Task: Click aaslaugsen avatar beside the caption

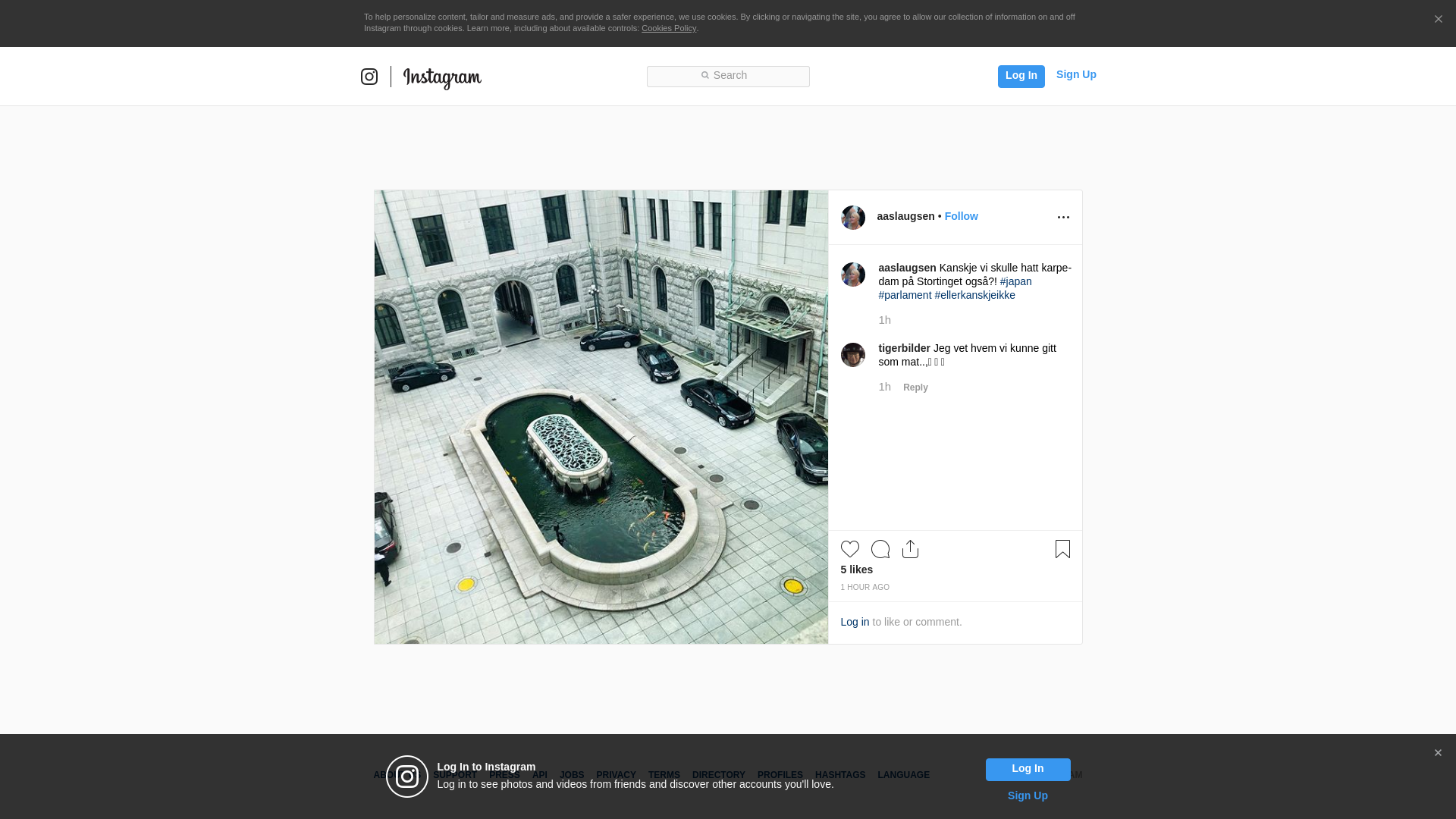Action: pos(853,275)
